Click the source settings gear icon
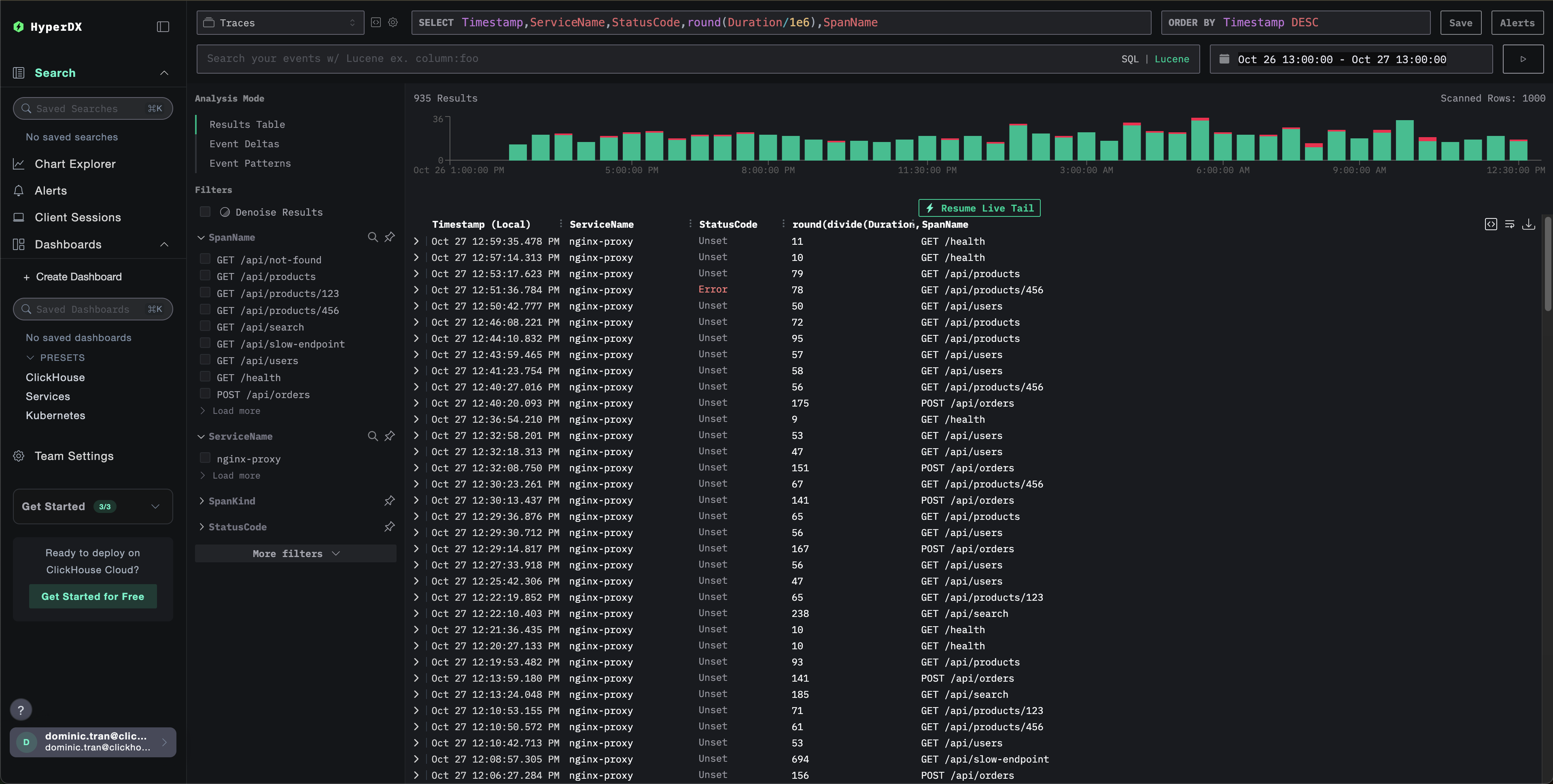Screen dimensions: 1553x784 pyautogui.click(x=393, y=22)
